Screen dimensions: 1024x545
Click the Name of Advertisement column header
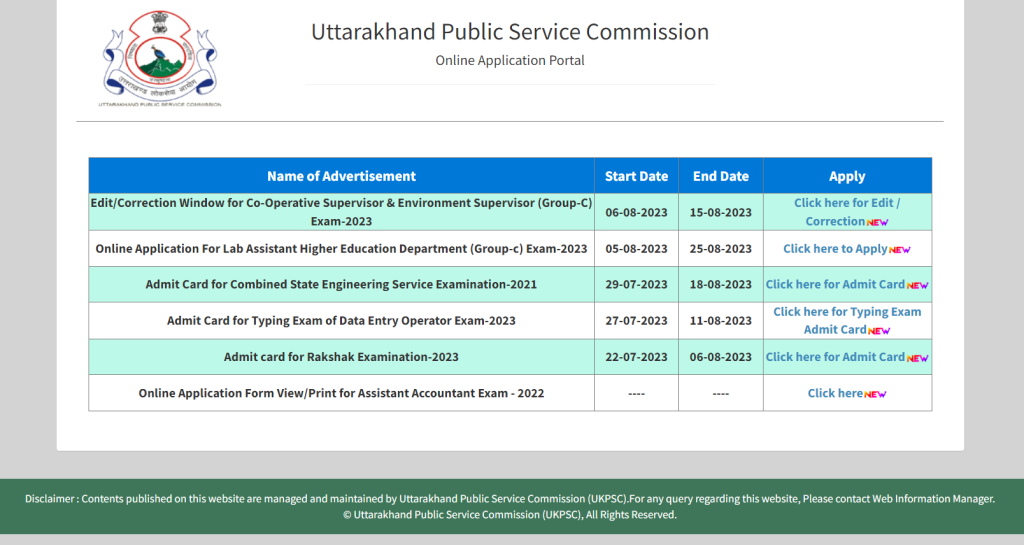tap(341, 176)
